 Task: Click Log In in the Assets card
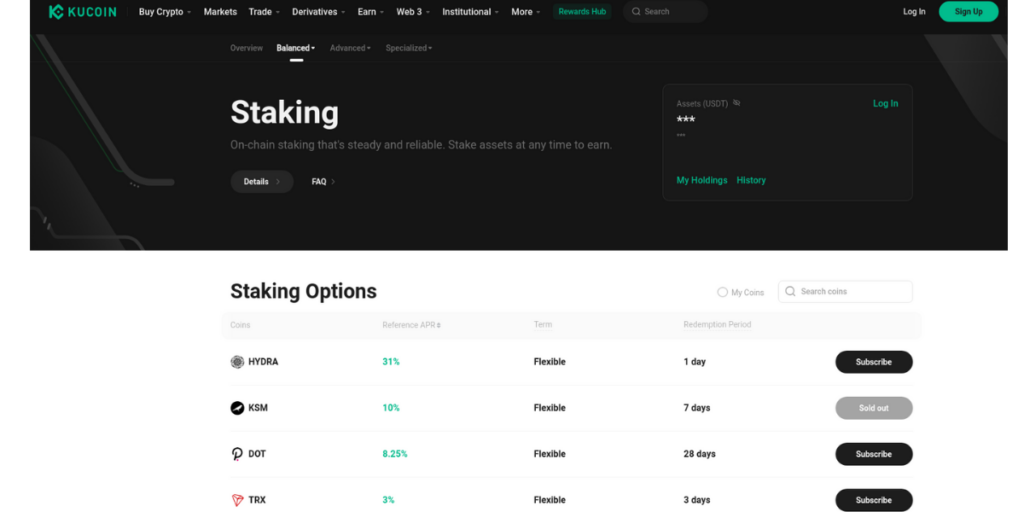click(x=886, y=103)
